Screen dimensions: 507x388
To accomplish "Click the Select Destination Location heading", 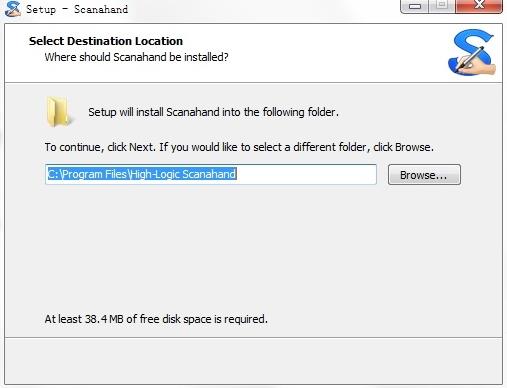I will pos(106,41).
